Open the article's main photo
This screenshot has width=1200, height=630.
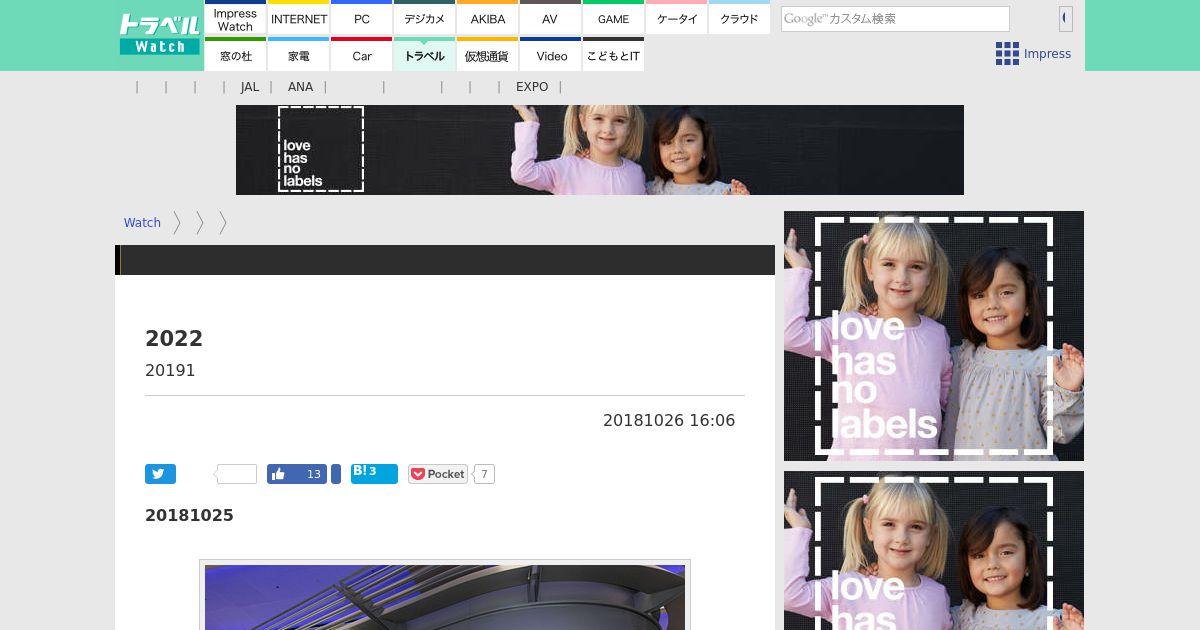(445, 597)
